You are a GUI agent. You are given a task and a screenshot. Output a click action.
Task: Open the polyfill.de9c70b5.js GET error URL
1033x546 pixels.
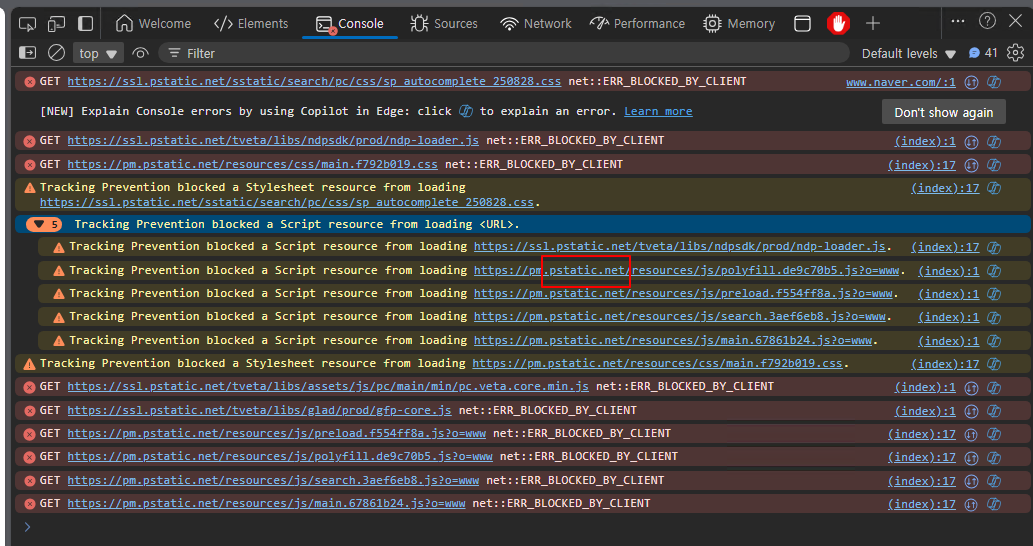pos(280,456)
